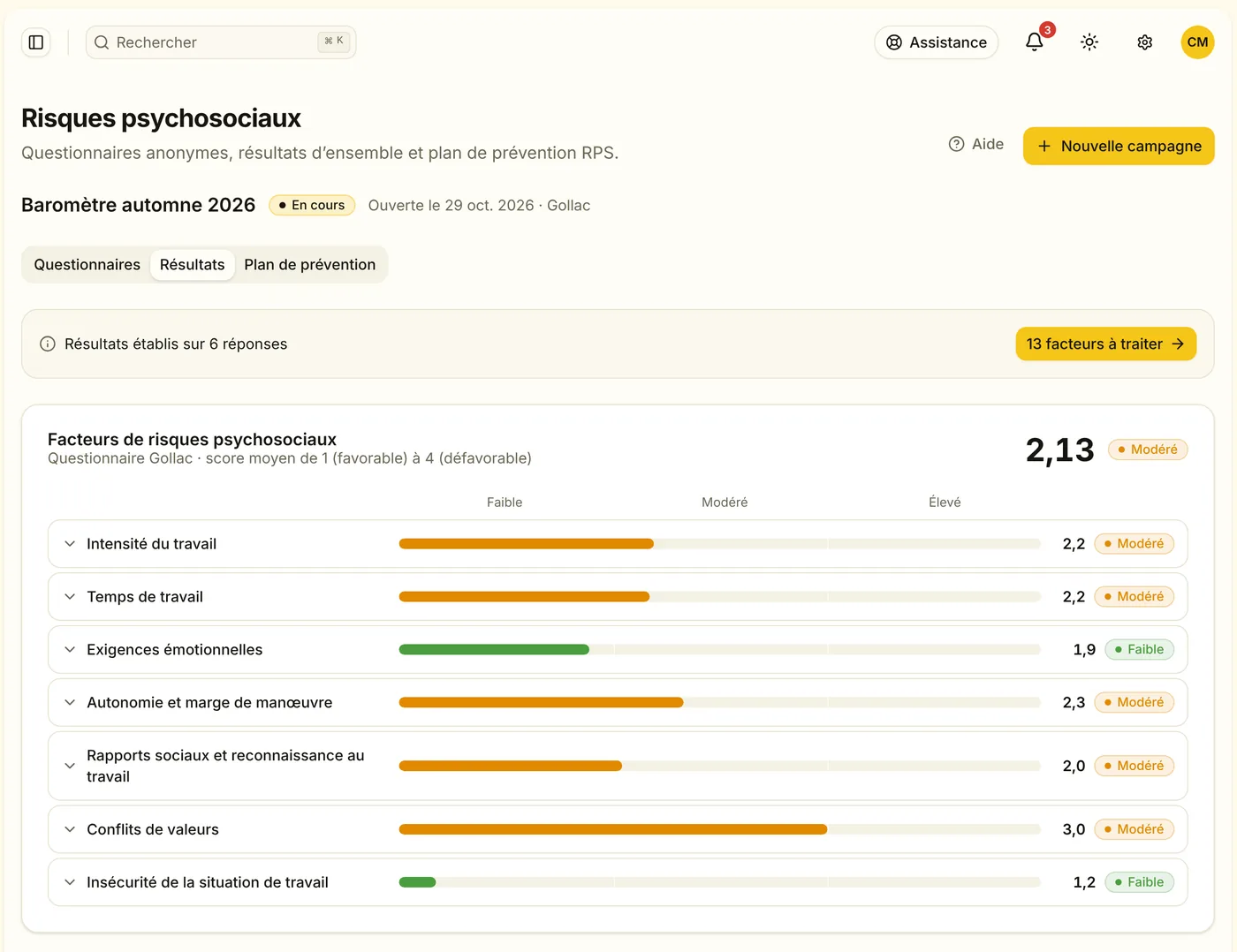Click the Modéré badge next to 2,13
1237x952 pixels.
pyautogui.click(x=1148, y=450)
